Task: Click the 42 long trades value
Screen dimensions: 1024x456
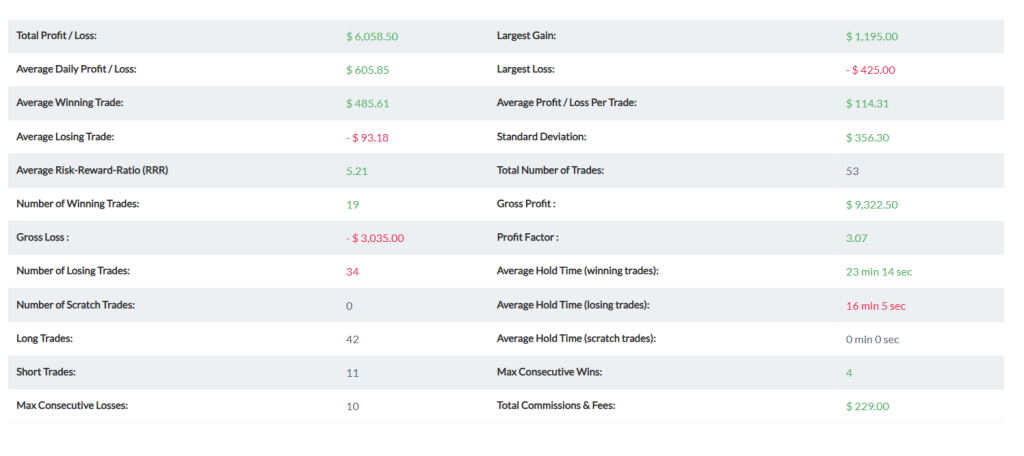Action: [x=353, y=339]
